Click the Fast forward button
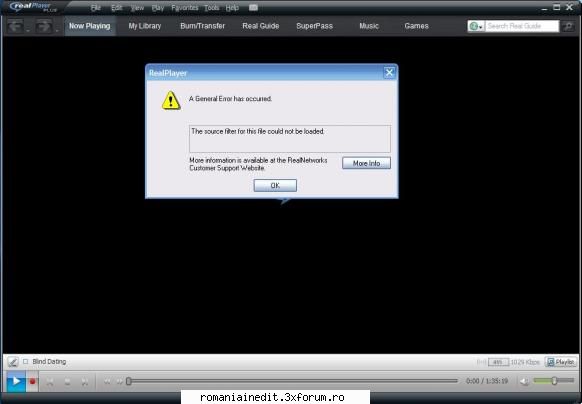Image resolution: width=582 pixels, height=404 pixels. (119, 381)
